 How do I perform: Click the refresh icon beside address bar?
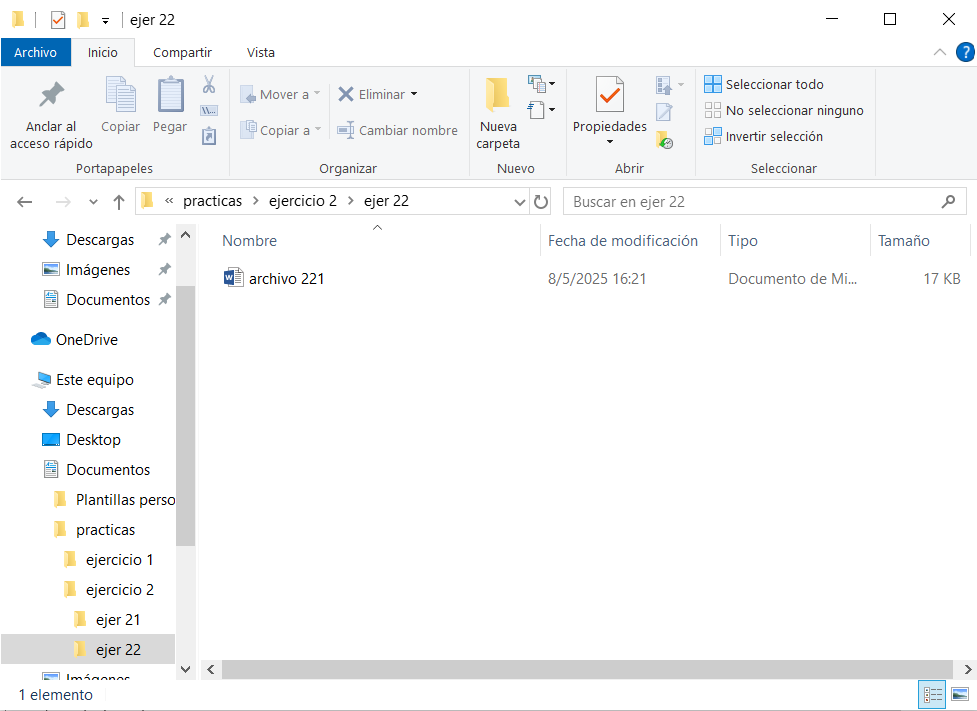click(x=541, y=201)
